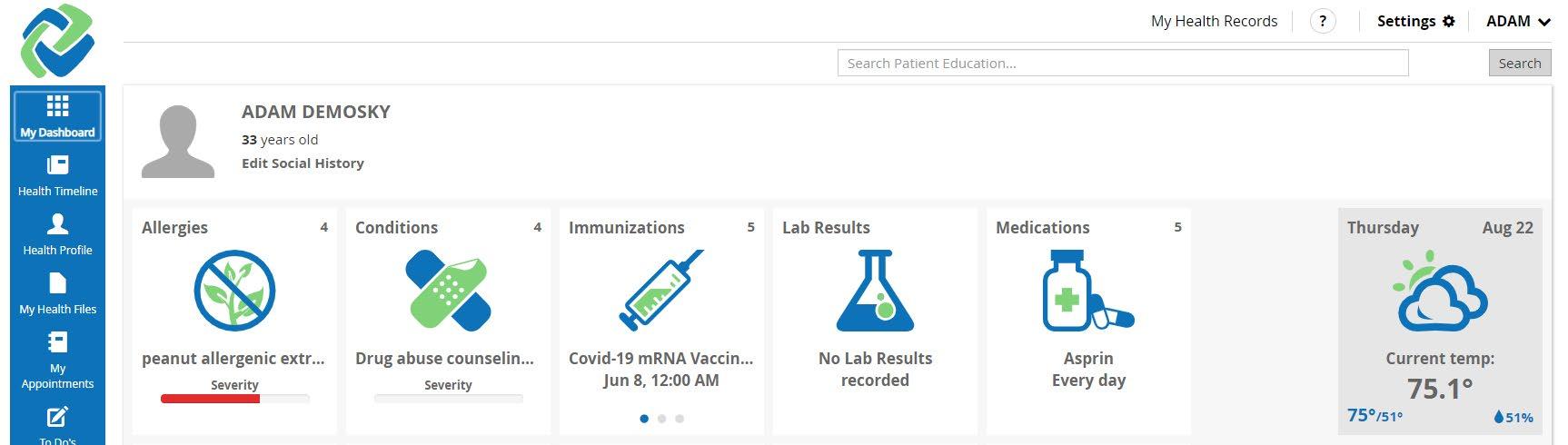Click the Conditions bandage icon

(448, 291)
